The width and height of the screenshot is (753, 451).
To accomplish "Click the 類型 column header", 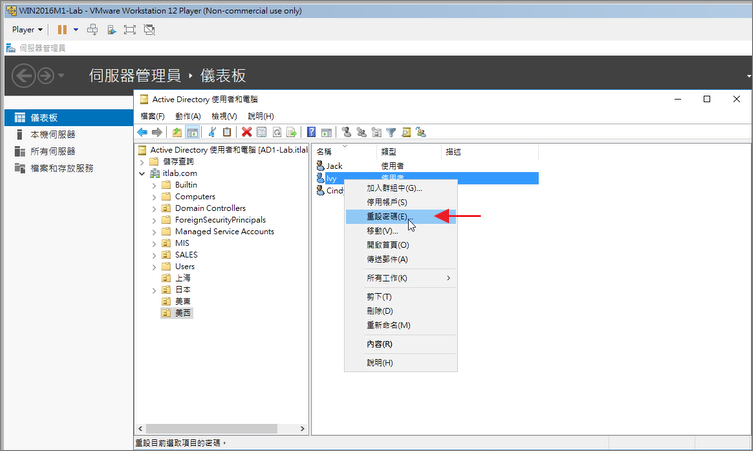I will coord(409,152).
